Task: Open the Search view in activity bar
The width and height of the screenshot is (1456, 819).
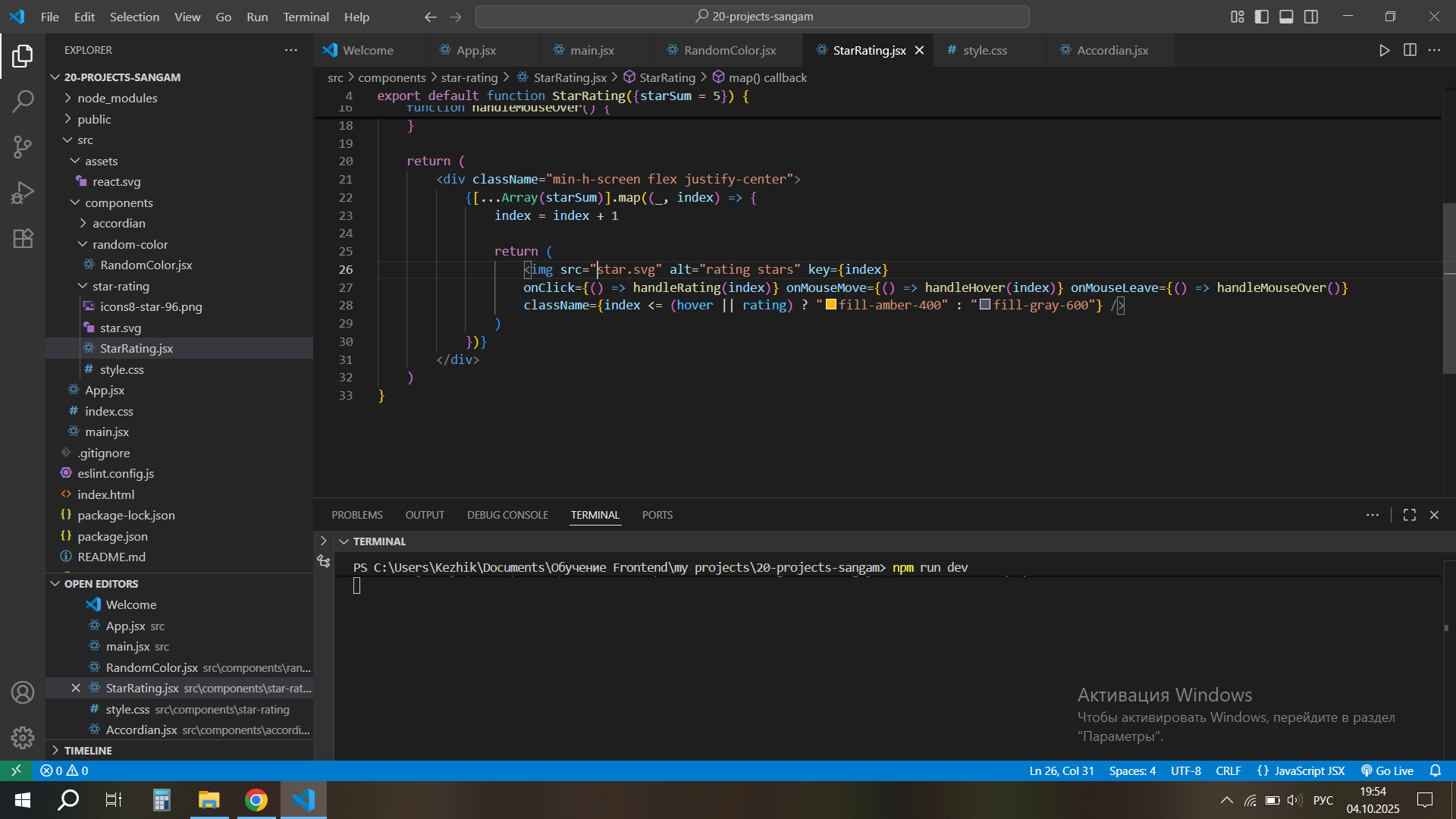Action: tap(23, 101)
